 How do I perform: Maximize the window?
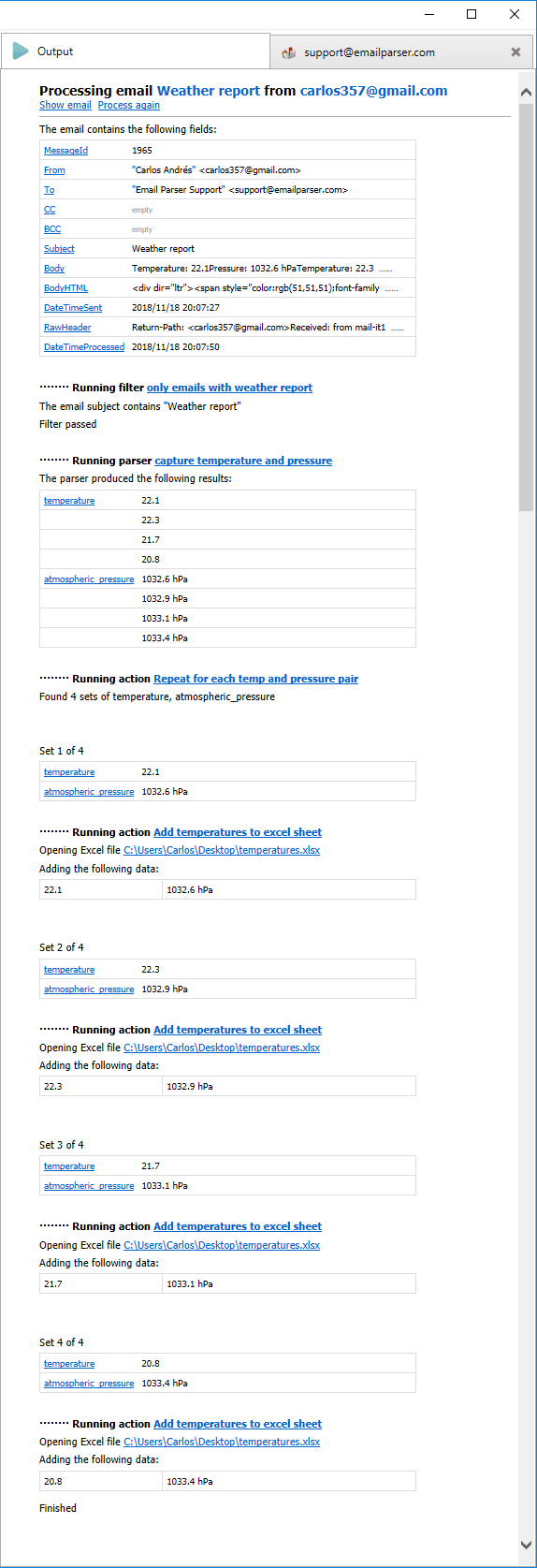coord(472,14)
